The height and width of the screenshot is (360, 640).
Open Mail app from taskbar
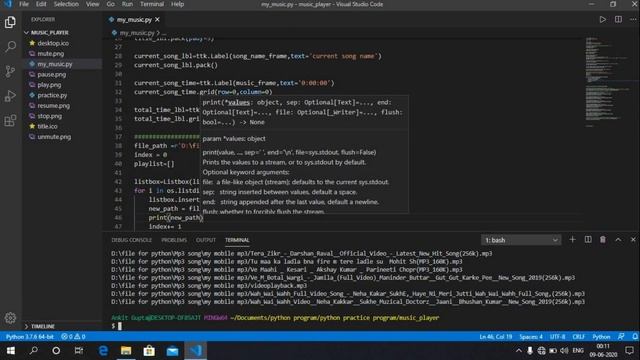(172, 351)
